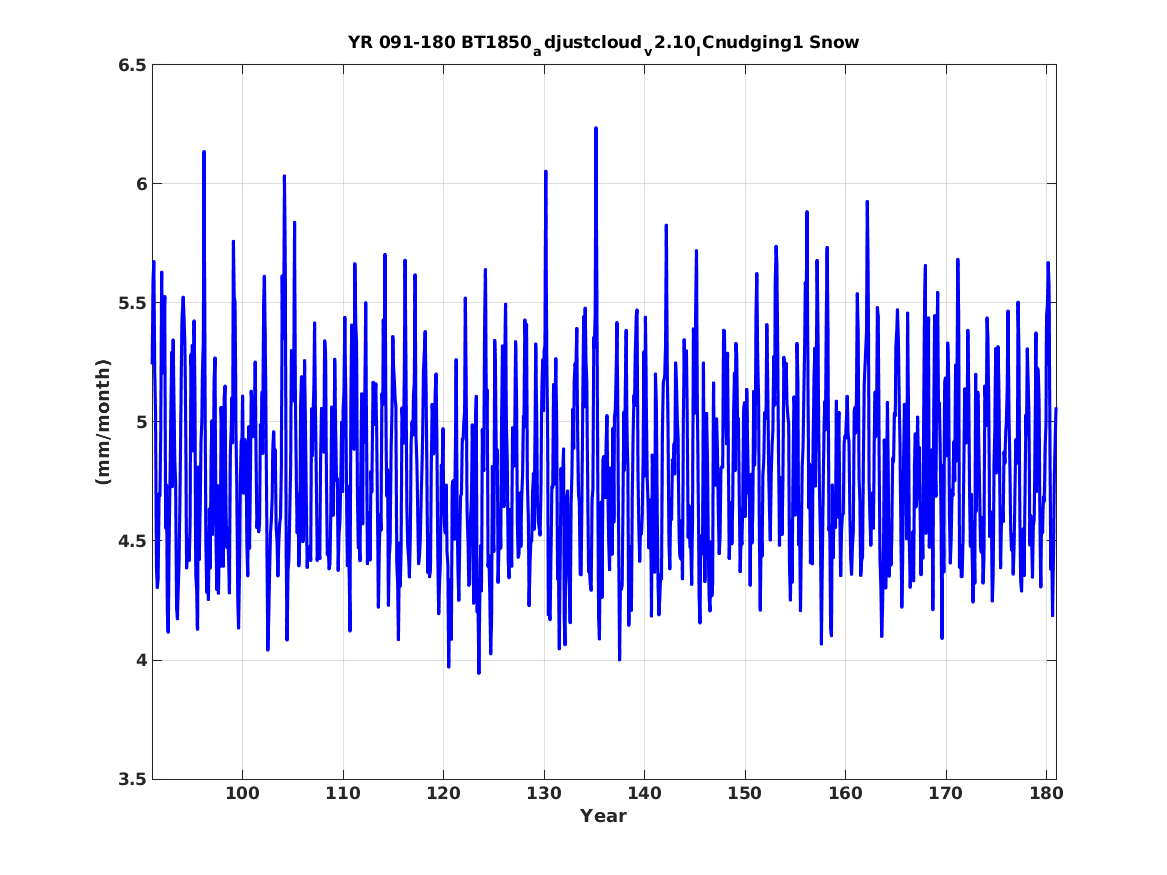This screenshot has height=875, width=1167.
Task: Click the highest snow peak near year 135
Action: (596, 129)
